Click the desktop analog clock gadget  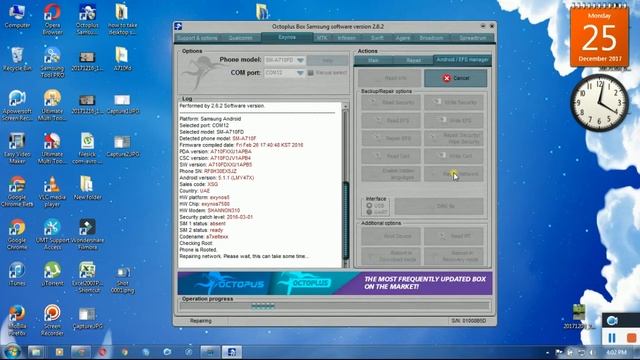pyautogui.click(x=599, y=102)
